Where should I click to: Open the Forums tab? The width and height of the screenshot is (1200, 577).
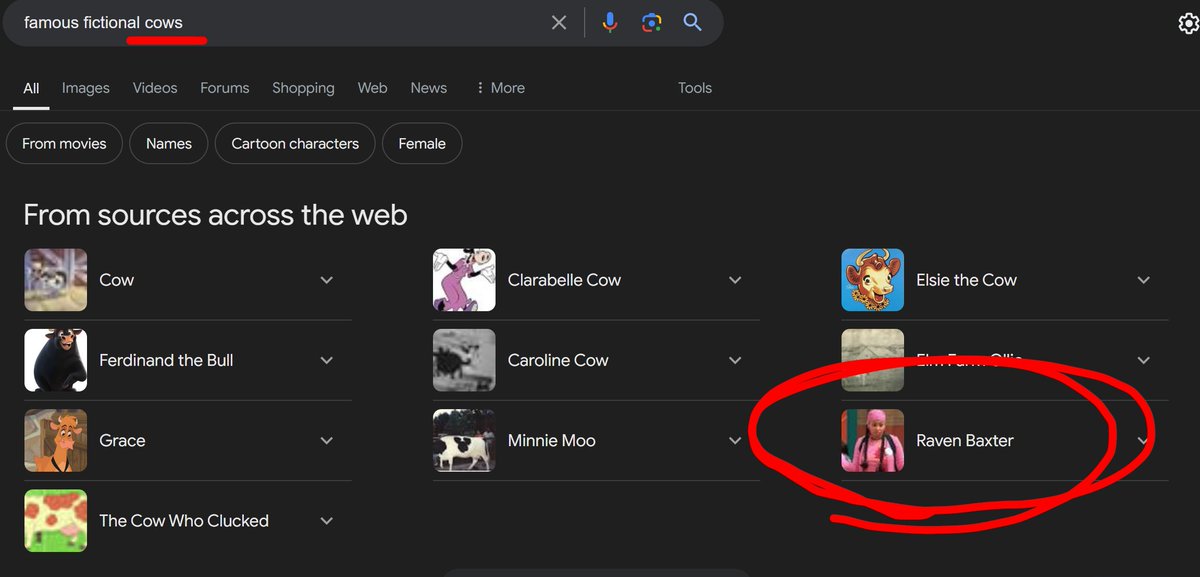(225, 88)
